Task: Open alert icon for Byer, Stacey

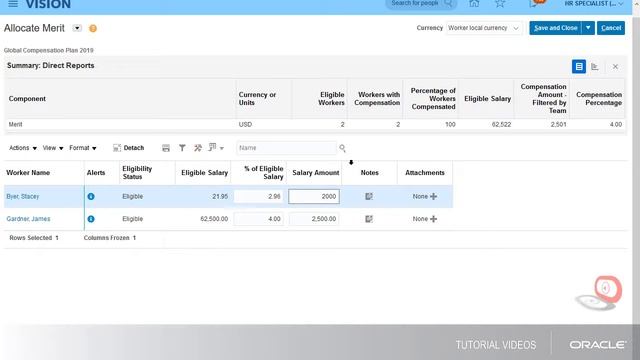Action: (91, 196)
